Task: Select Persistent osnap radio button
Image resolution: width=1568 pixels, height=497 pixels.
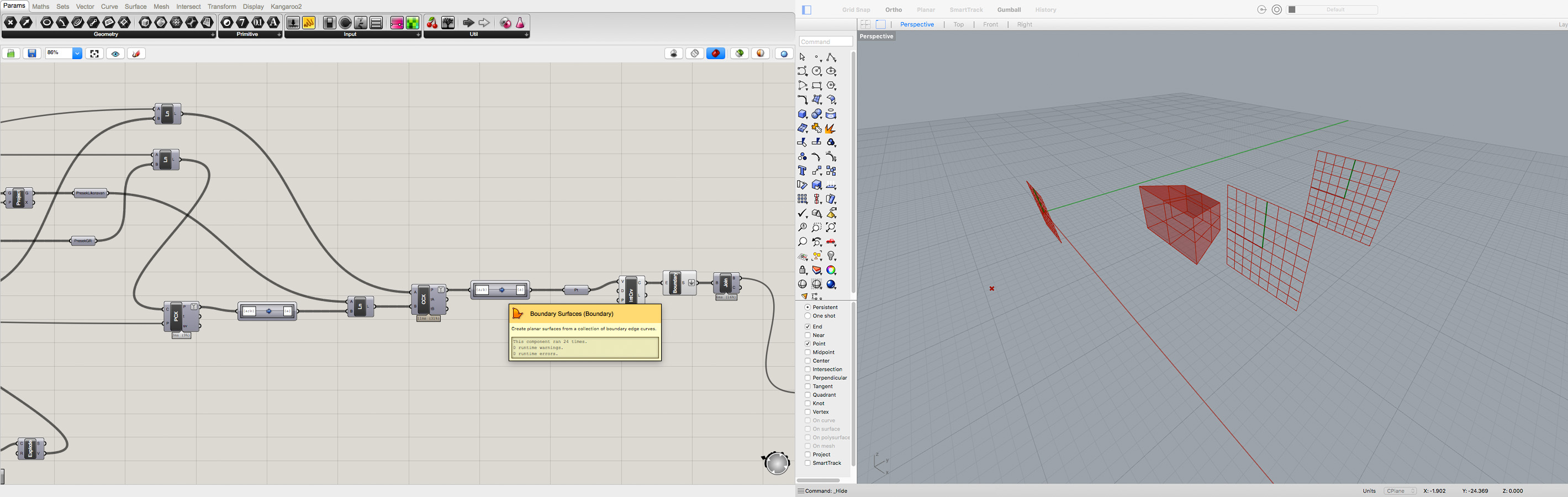Action: click(807, 307)
